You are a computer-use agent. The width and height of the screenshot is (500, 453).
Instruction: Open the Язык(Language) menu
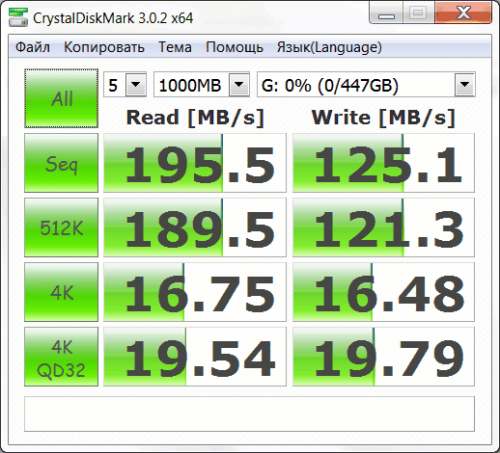pyautogui.click(x=329, y=47)
